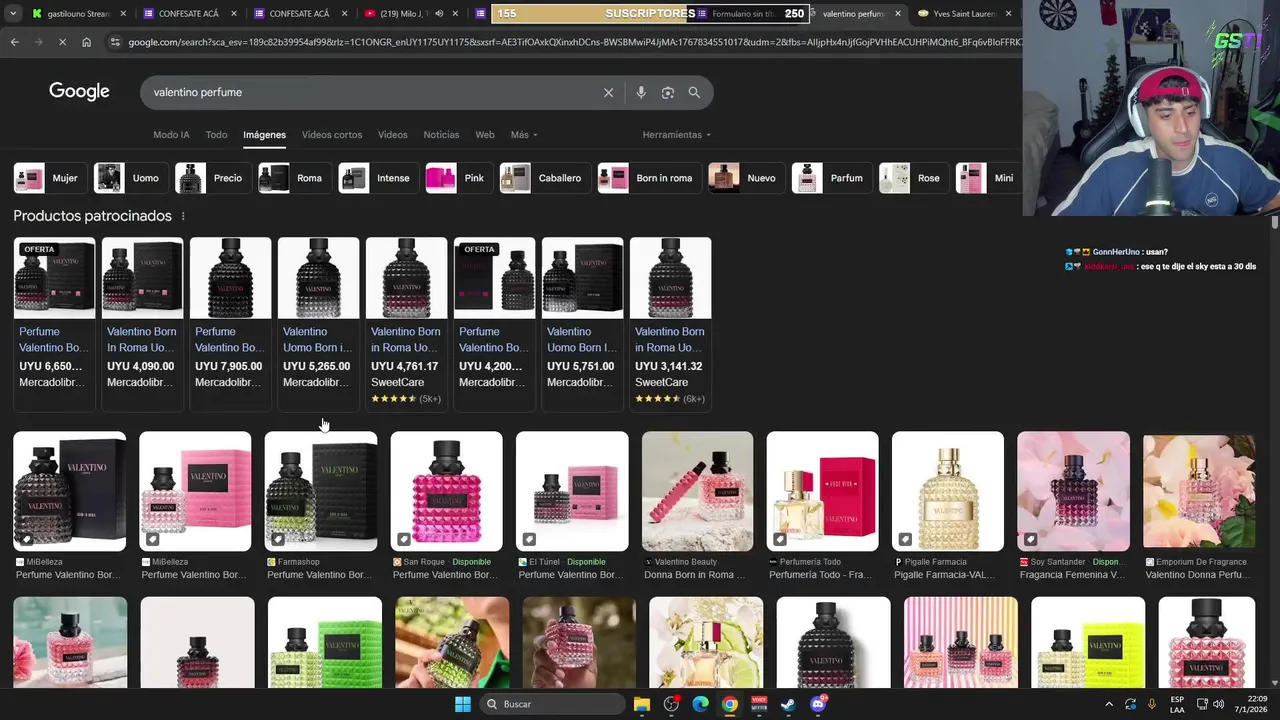Close the valentino perfume browser tab
This screenshot has height=720, width=1280.
coord(897,14)
